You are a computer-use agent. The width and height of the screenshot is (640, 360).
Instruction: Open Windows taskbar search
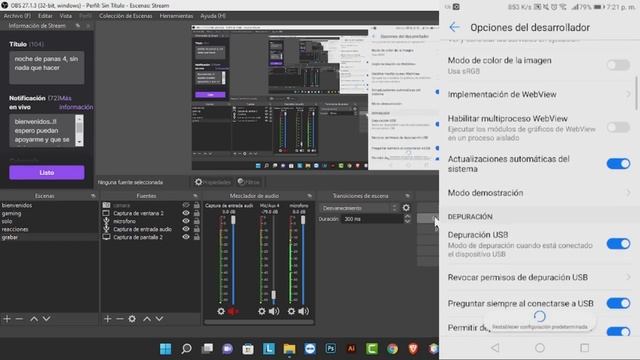tap(187, 349)
